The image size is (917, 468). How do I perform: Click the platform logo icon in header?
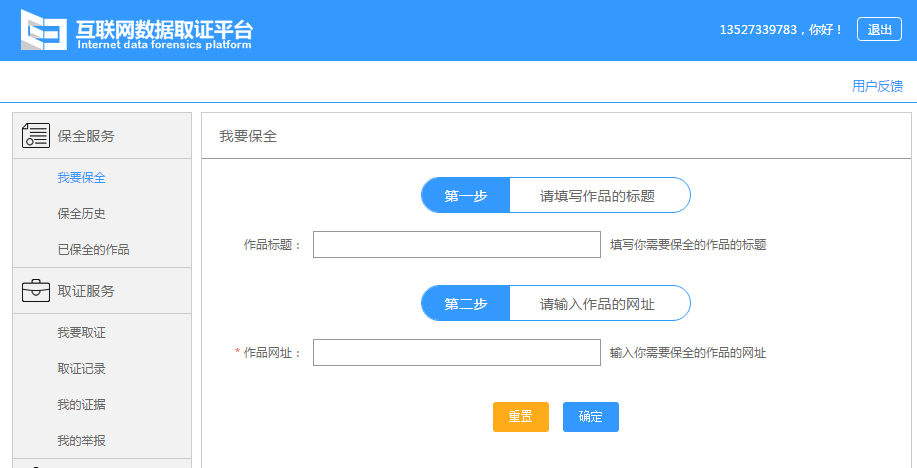[43, 29]
